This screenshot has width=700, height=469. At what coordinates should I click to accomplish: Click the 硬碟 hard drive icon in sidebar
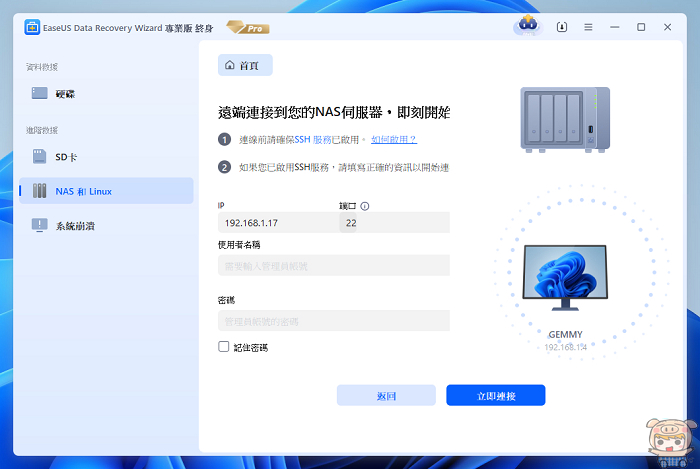40,93
